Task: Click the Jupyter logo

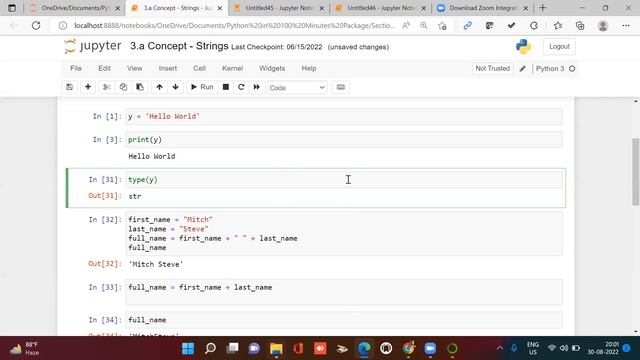Action: pos(93,46)
